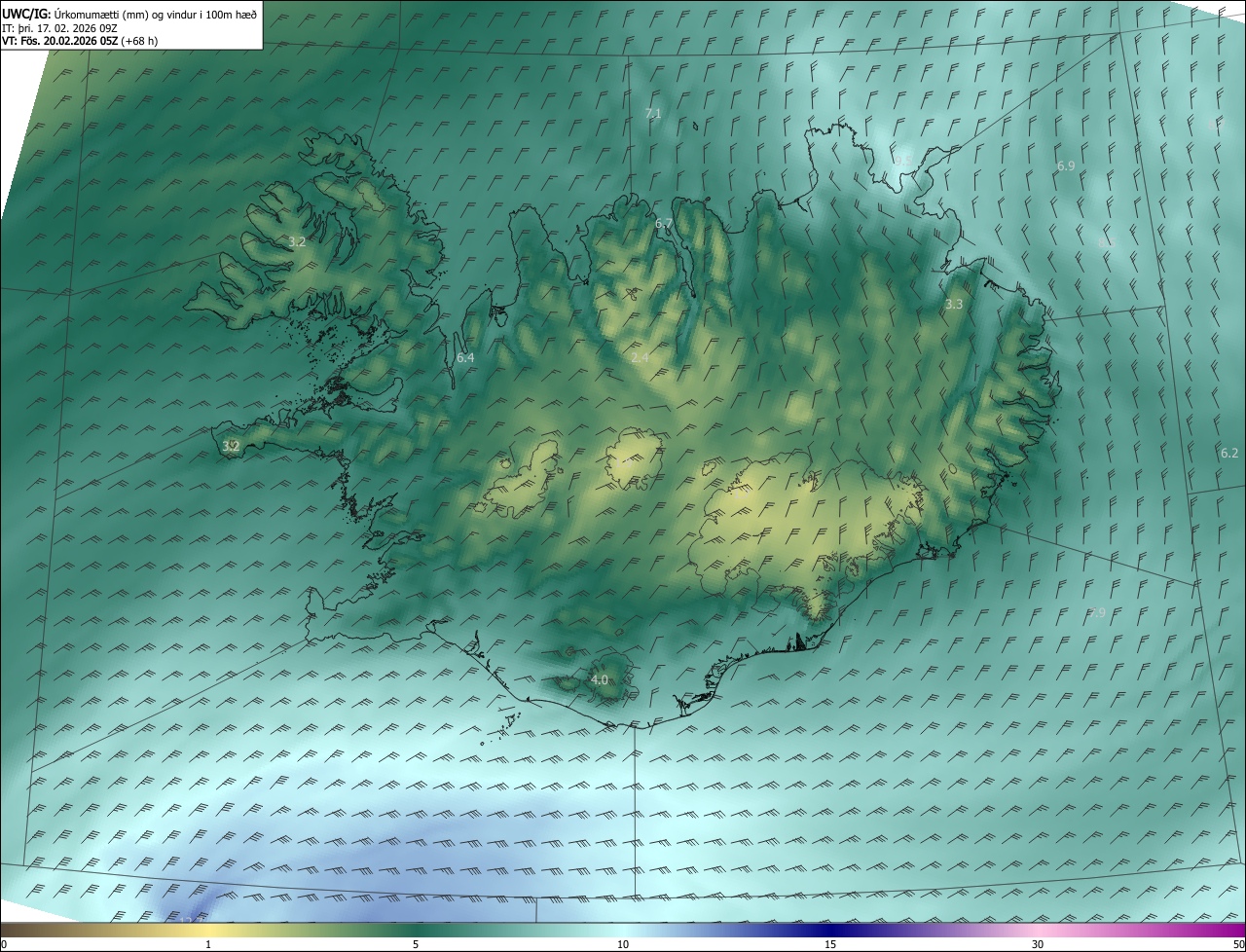
Task: Click the 7.1 value label on the map
Action: coord(653,114)
